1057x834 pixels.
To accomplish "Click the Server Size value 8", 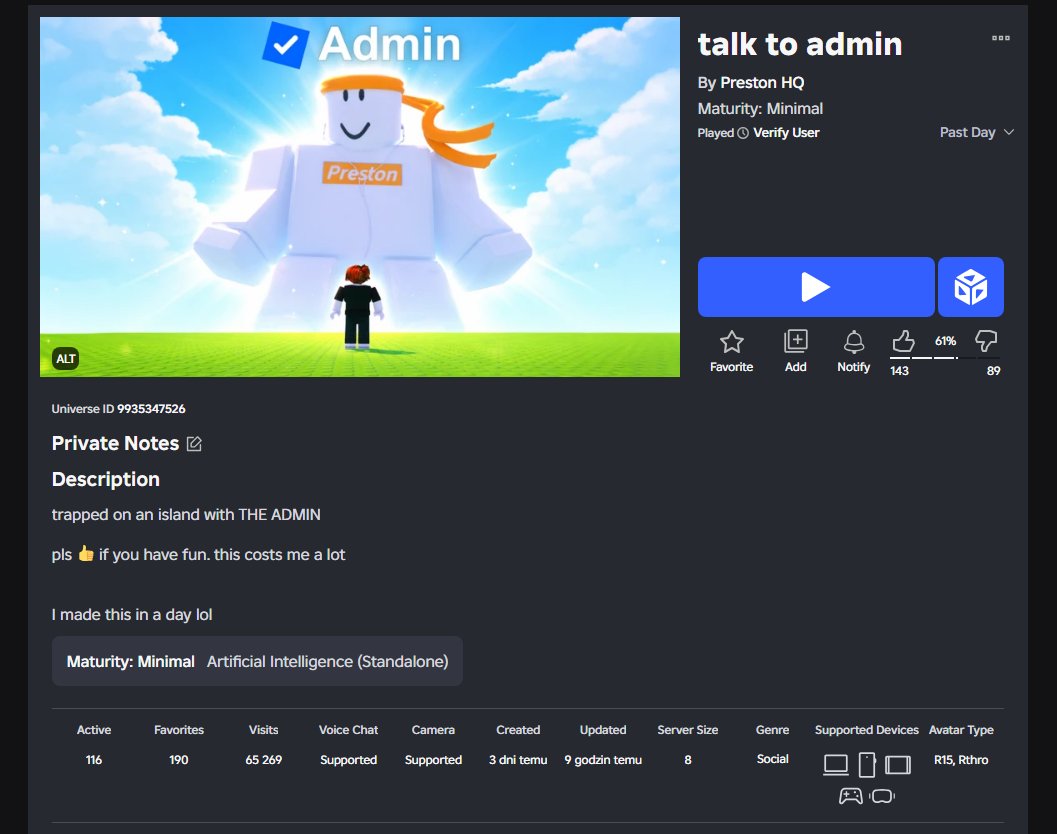I will click(x=688, y=760).
